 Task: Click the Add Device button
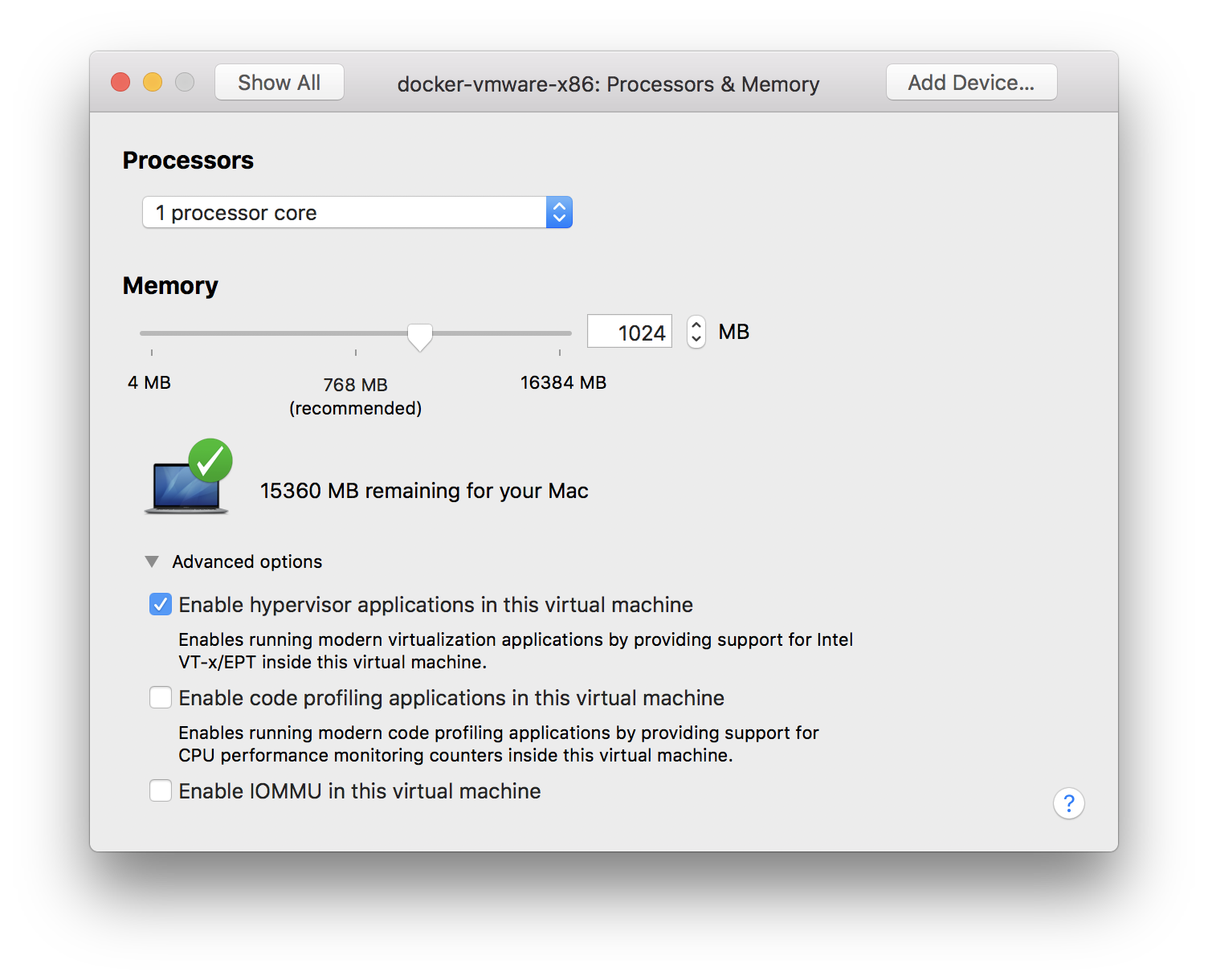pos(971,81)
